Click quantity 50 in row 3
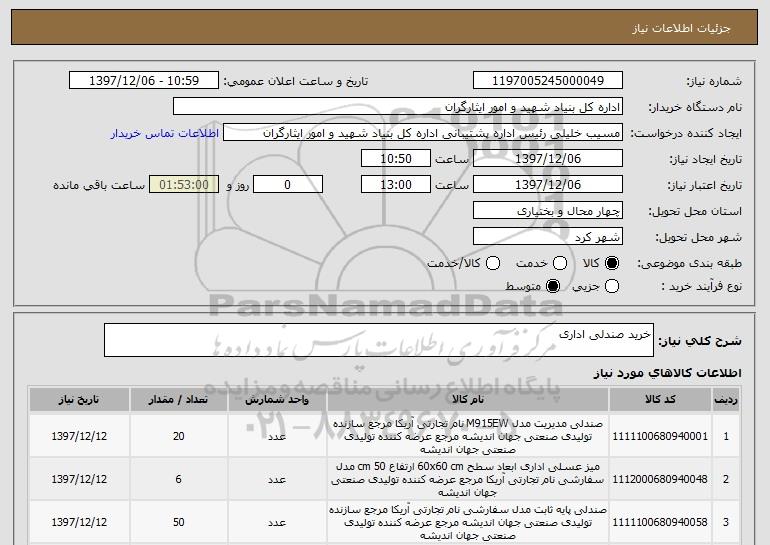770x545 pixels. (178, 522)
